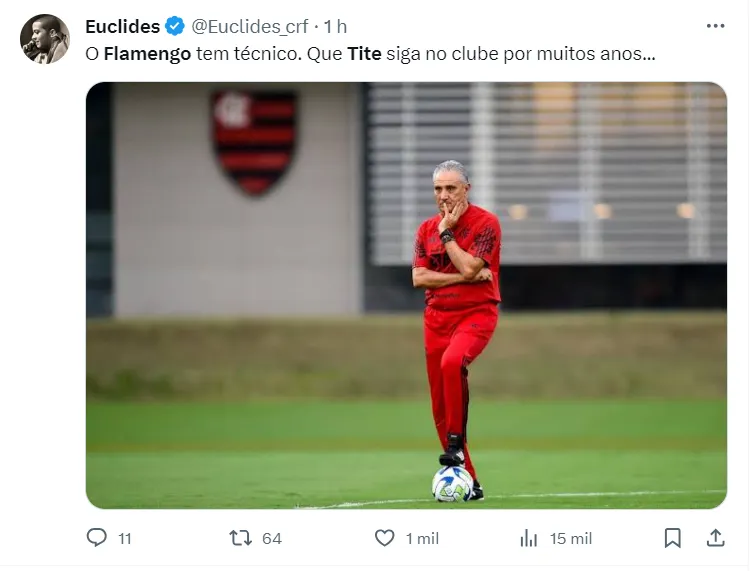The width and height of the screenshot is (751, 571).
Task: Click the view count 15 mil
Action: tap(571, 539)
